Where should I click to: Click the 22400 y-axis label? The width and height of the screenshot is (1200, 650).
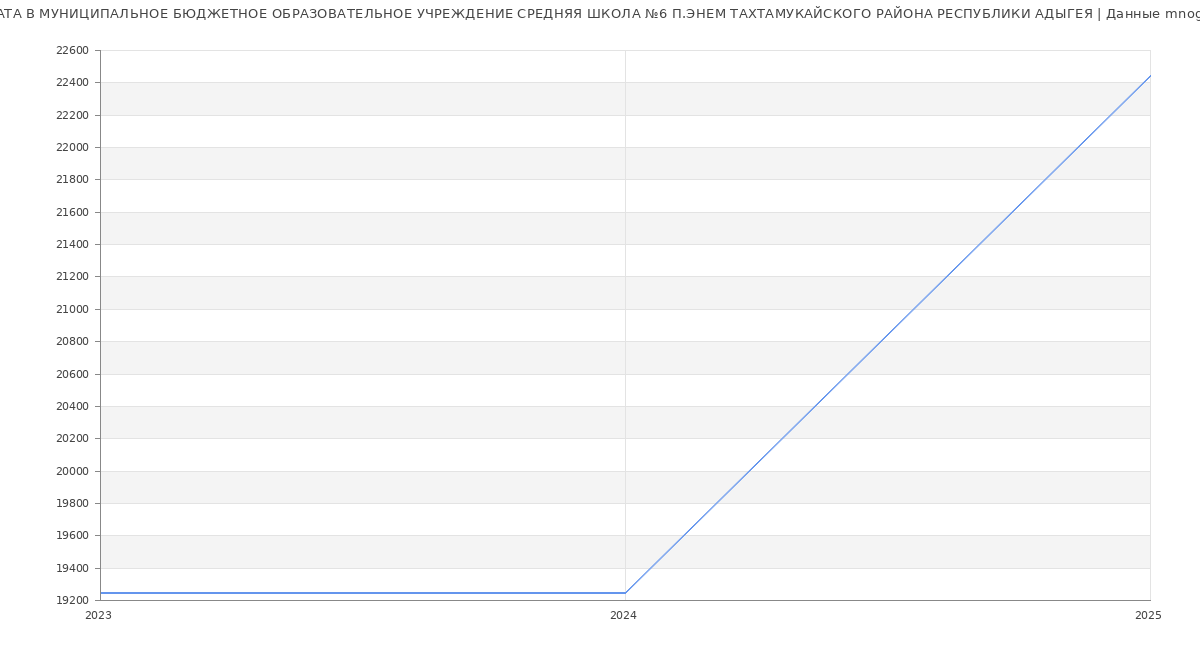click(x=71, y=83)
